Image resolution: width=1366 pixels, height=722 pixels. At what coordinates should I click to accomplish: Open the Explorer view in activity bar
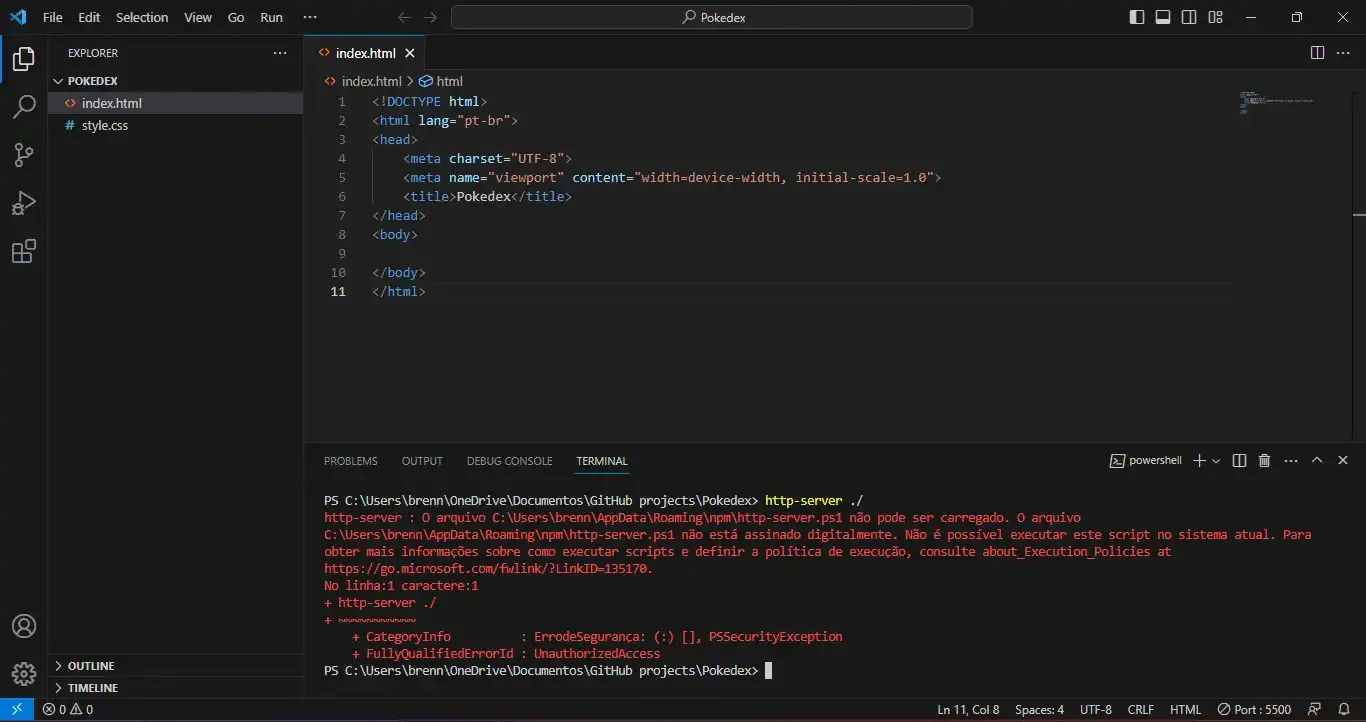(x=23, y=60)
